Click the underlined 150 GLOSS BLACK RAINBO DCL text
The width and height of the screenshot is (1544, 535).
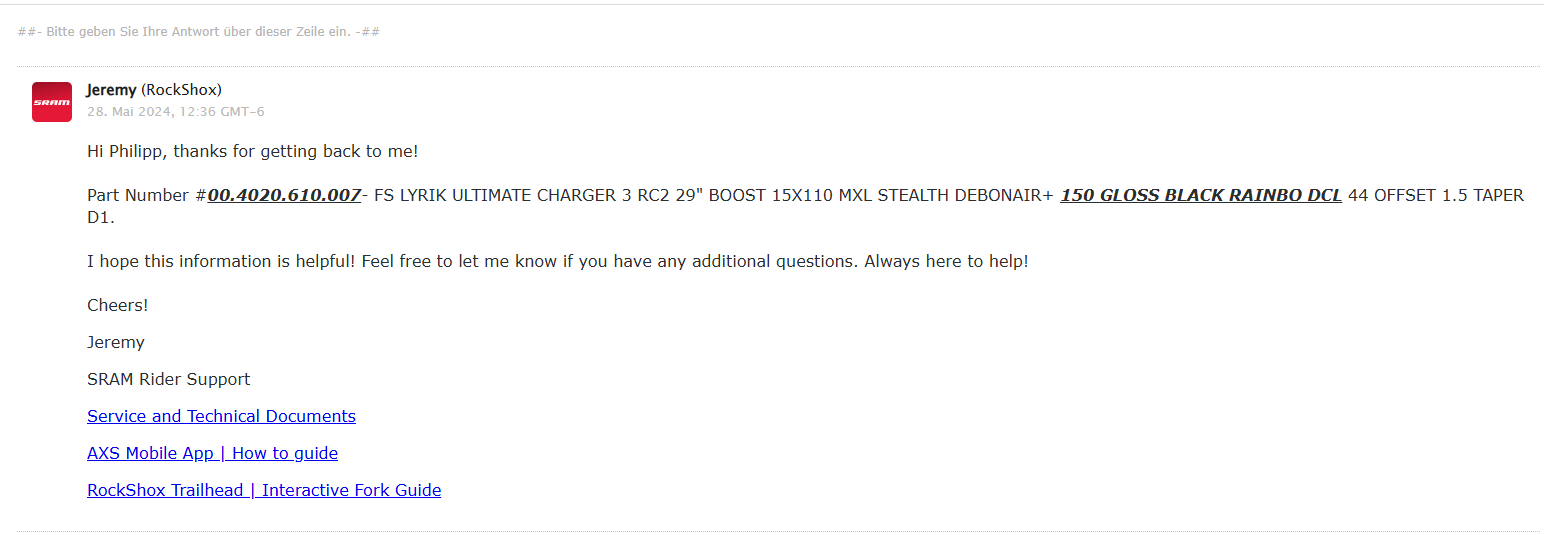[x=1200, y=195]
